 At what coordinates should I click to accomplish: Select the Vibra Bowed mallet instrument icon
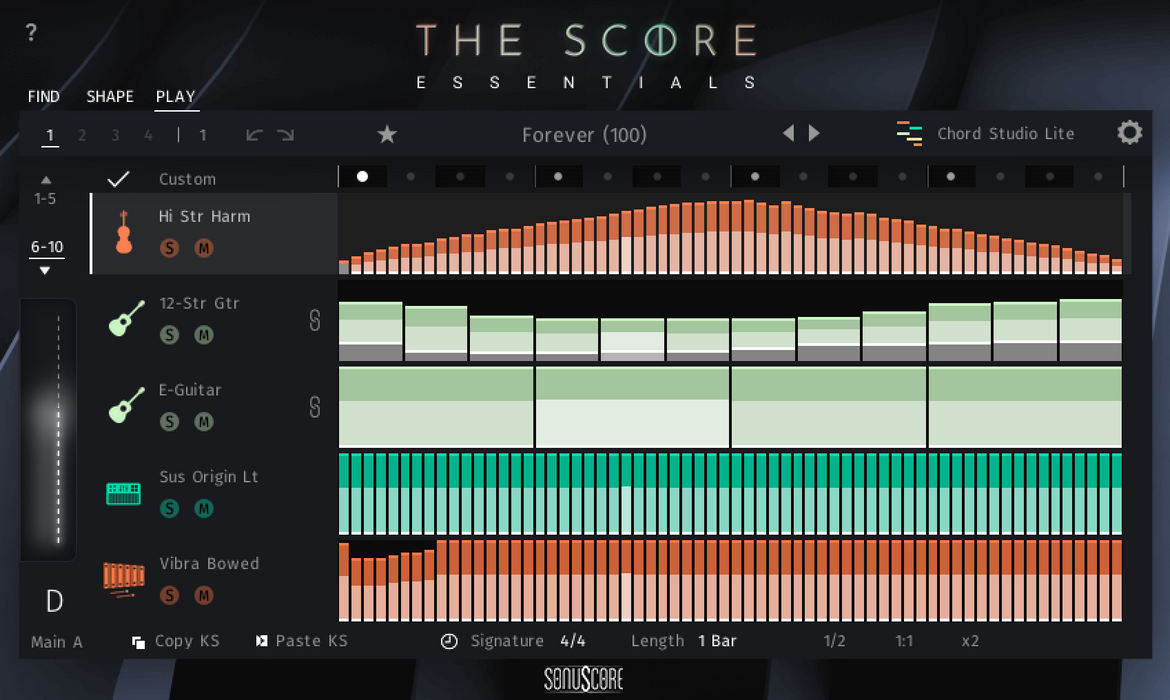[122, 578]
